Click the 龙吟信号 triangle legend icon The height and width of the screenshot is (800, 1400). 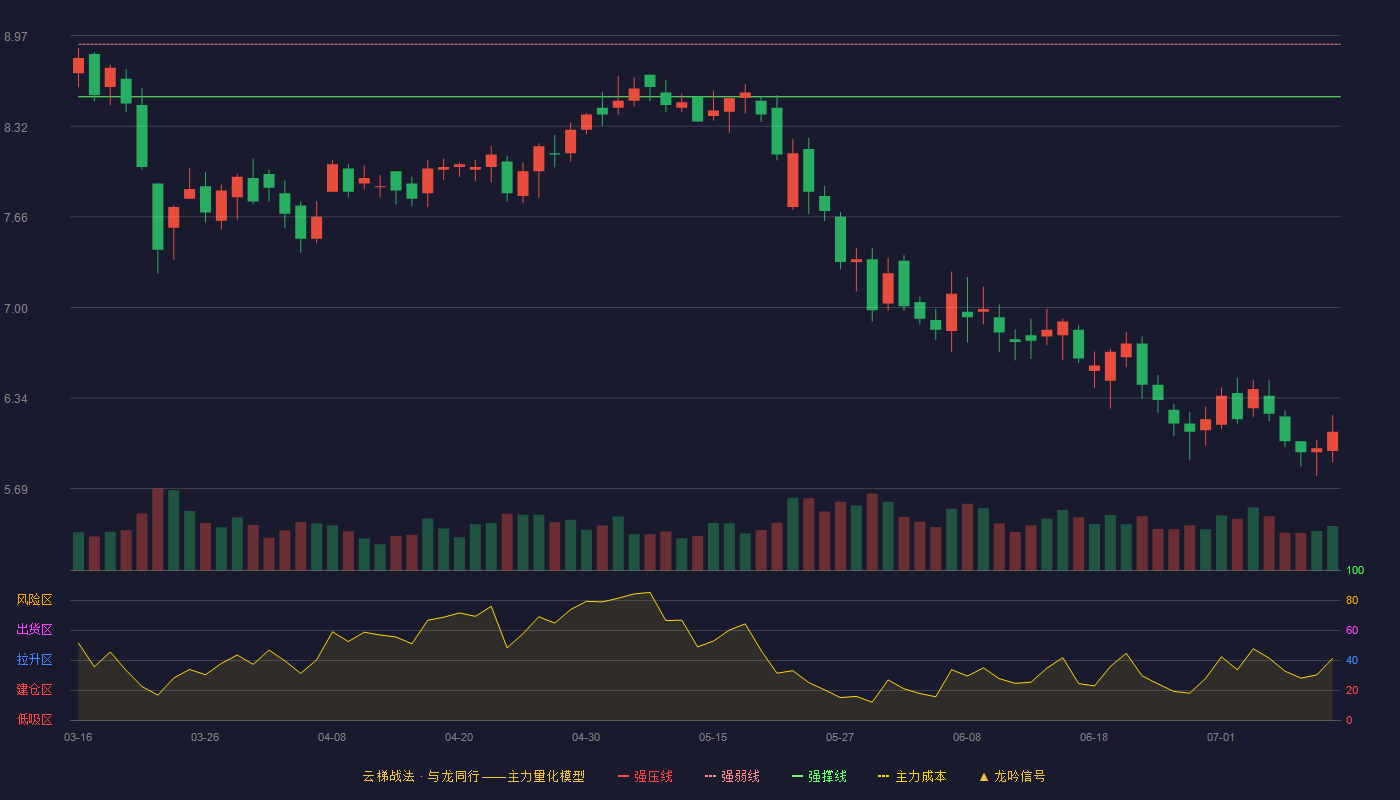(984, 776)
